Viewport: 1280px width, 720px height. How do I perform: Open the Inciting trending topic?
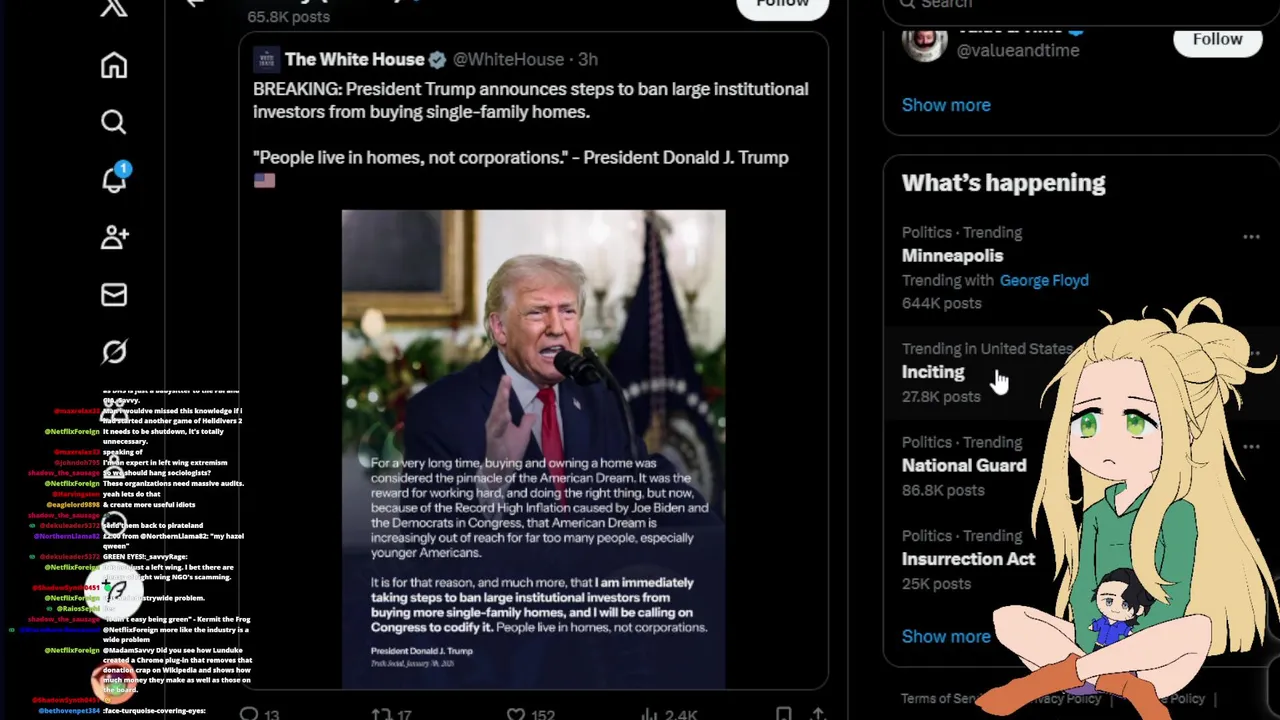point(933,372)
